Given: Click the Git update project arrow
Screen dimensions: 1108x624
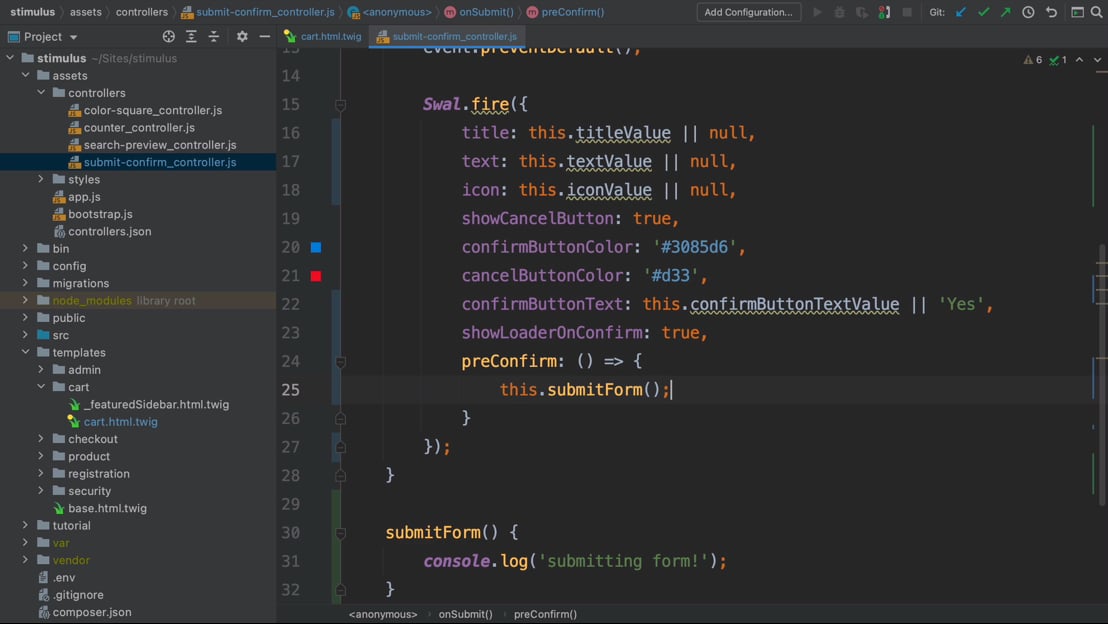Looking at the screenshot, I should (961, 12).
